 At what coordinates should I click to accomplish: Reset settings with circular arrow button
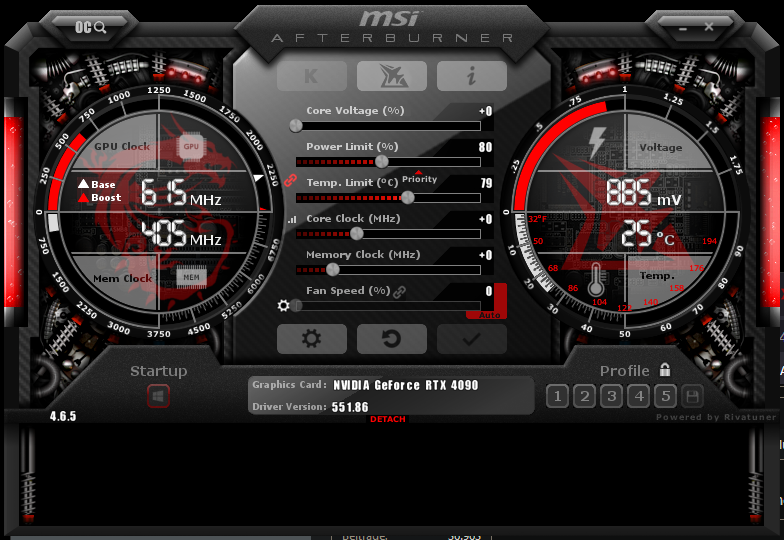coord(392,338)
